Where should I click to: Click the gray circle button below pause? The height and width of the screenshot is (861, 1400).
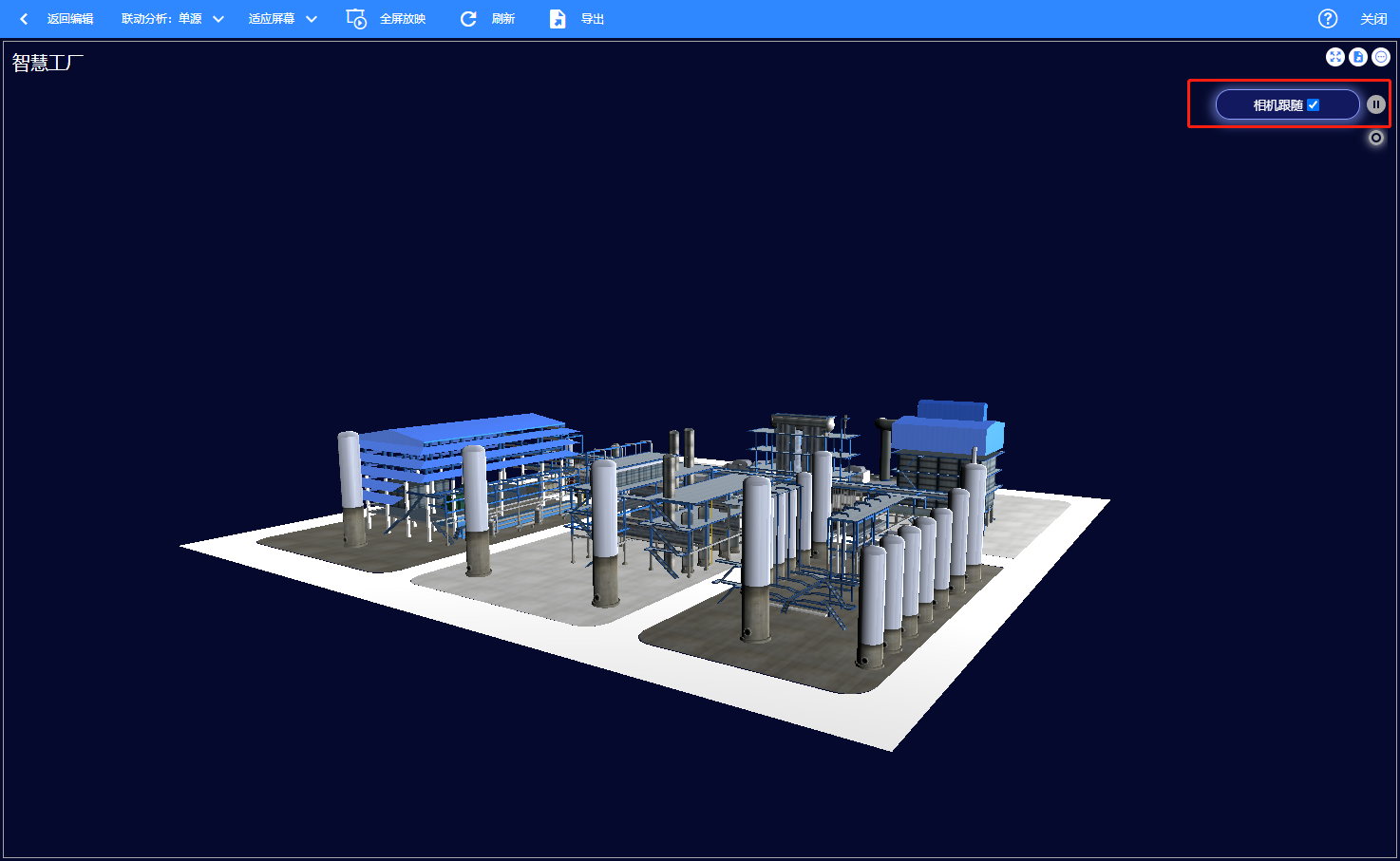pyautogui.click(x=1376, y=138)
